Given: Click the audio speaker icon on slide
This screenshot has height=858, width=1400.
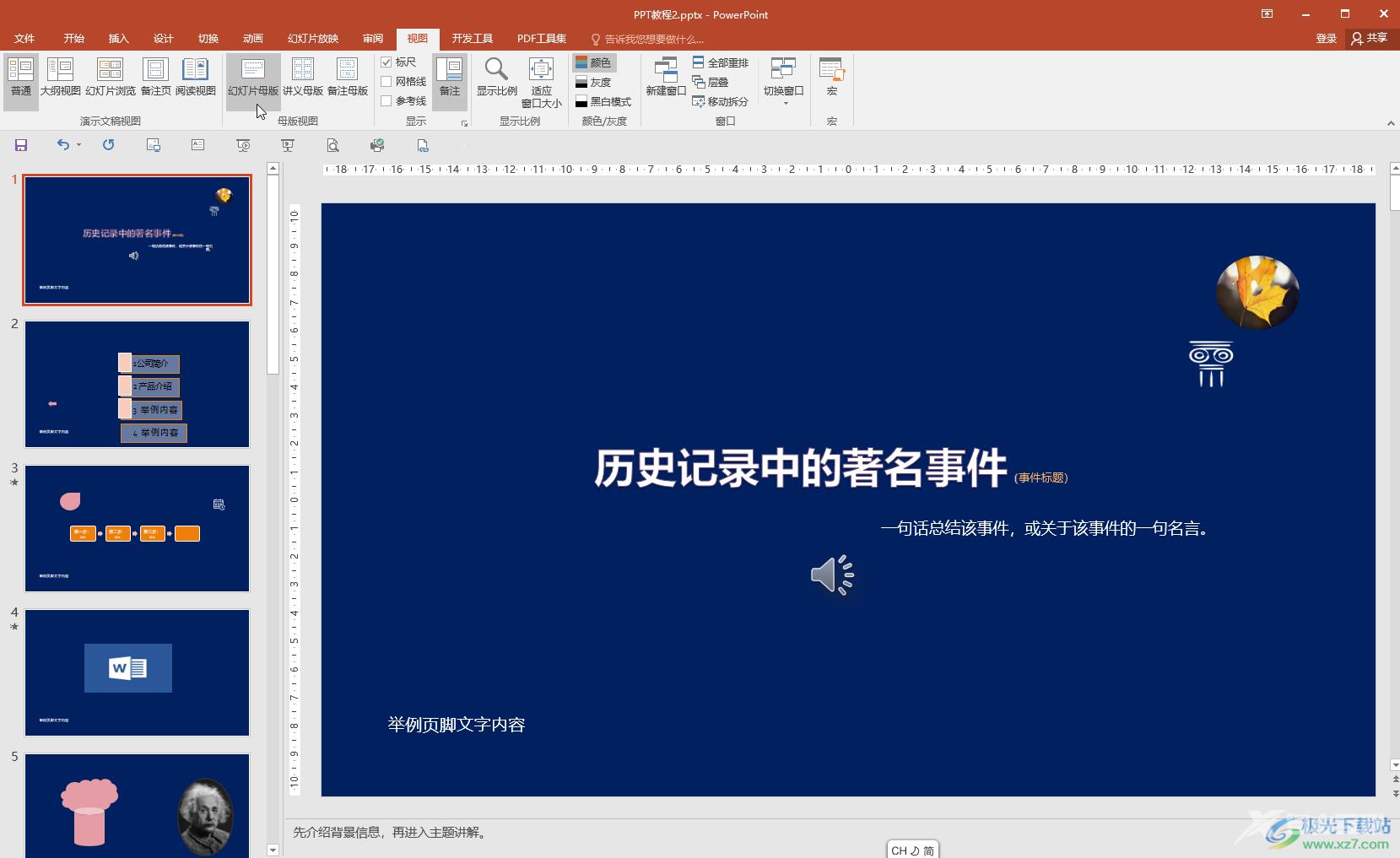Looking at the screenshot, I should click(833, 575).
